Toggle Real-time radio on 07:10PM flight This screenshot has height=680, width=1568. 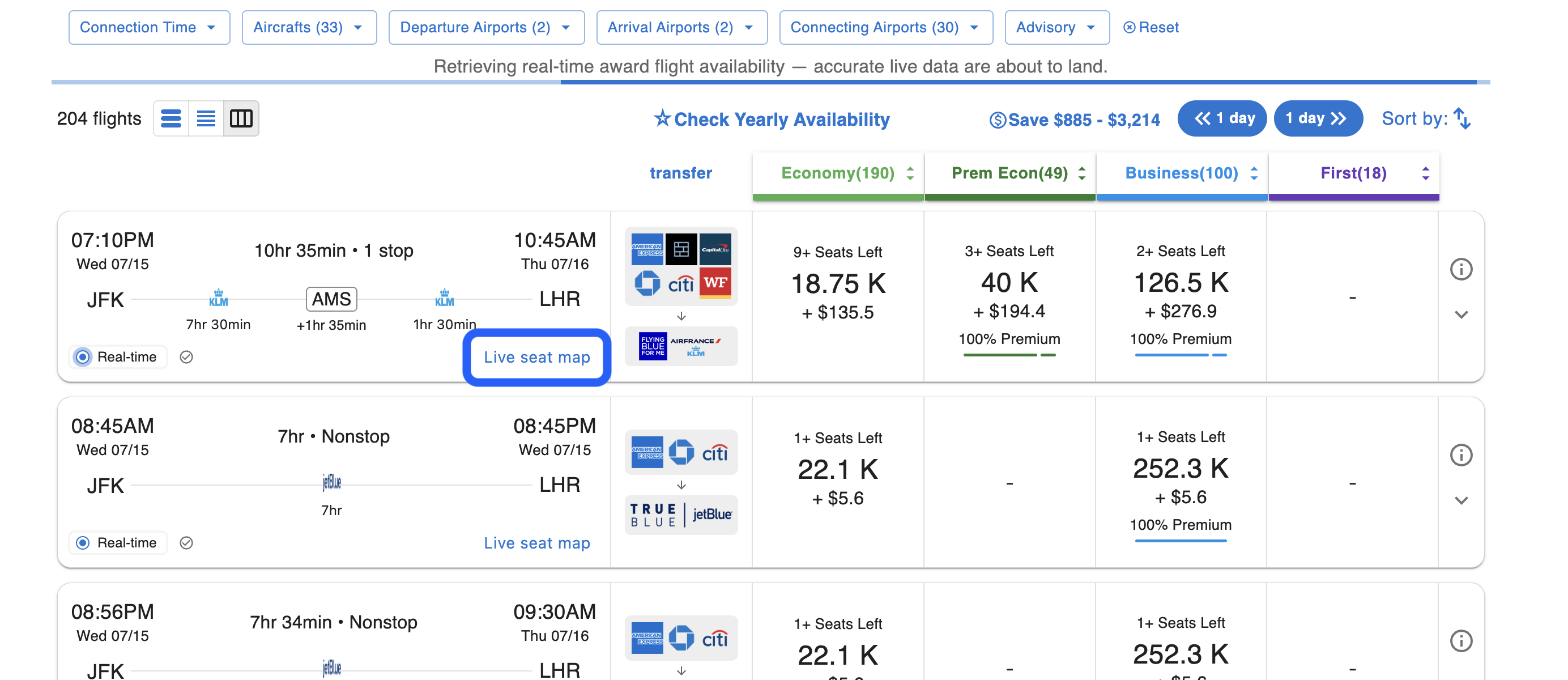tap(83, 357)
